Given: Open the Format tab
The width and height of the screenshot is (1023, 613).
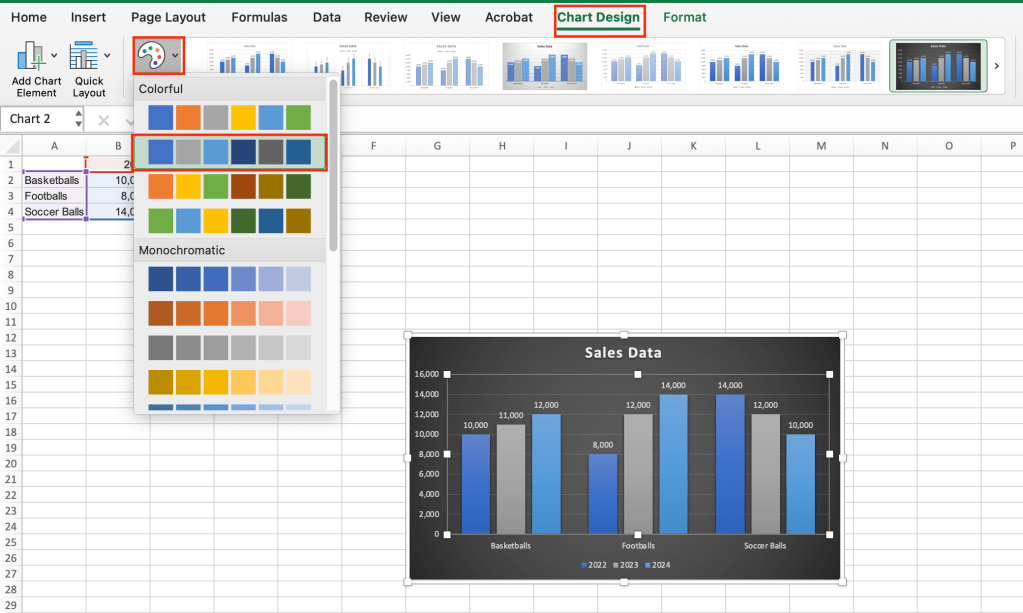Looking at the screenshot, I should [684, 18].
